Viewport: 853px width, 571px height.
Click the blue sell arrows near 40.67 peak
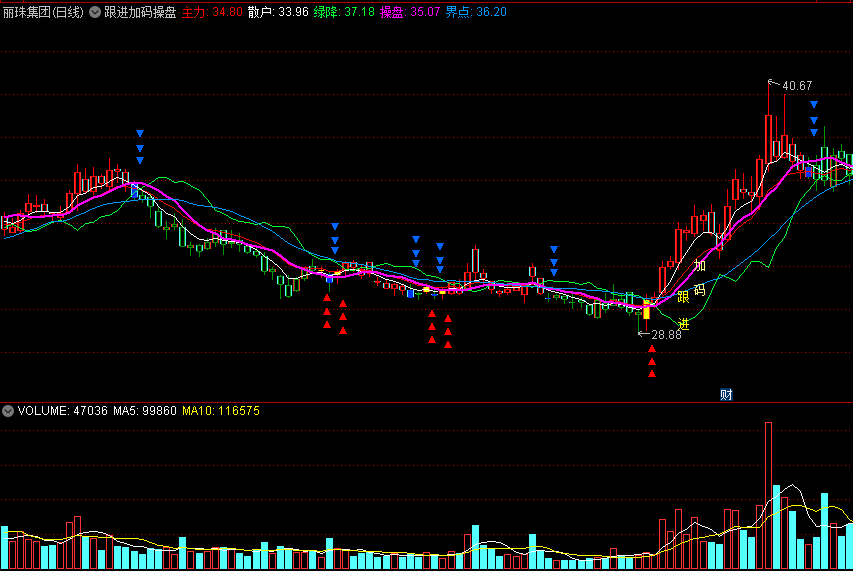tap(814, 118)
